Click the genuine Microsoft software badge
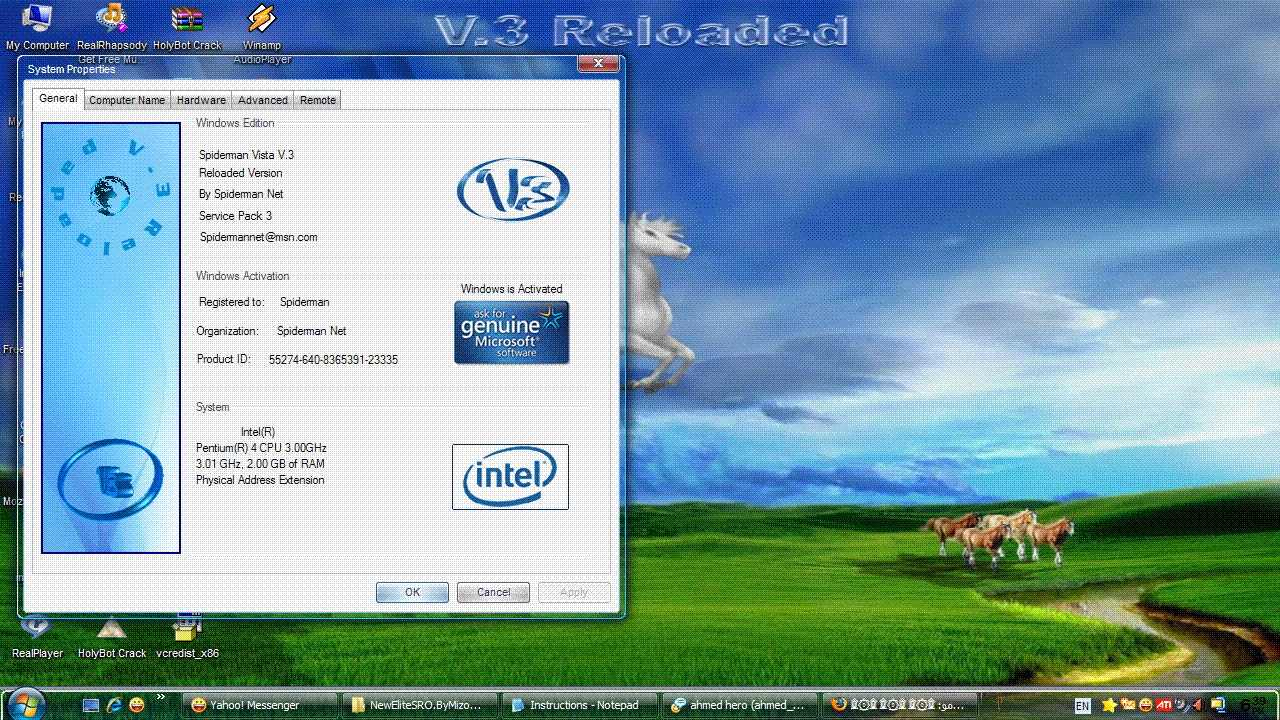 click(512, 332)
